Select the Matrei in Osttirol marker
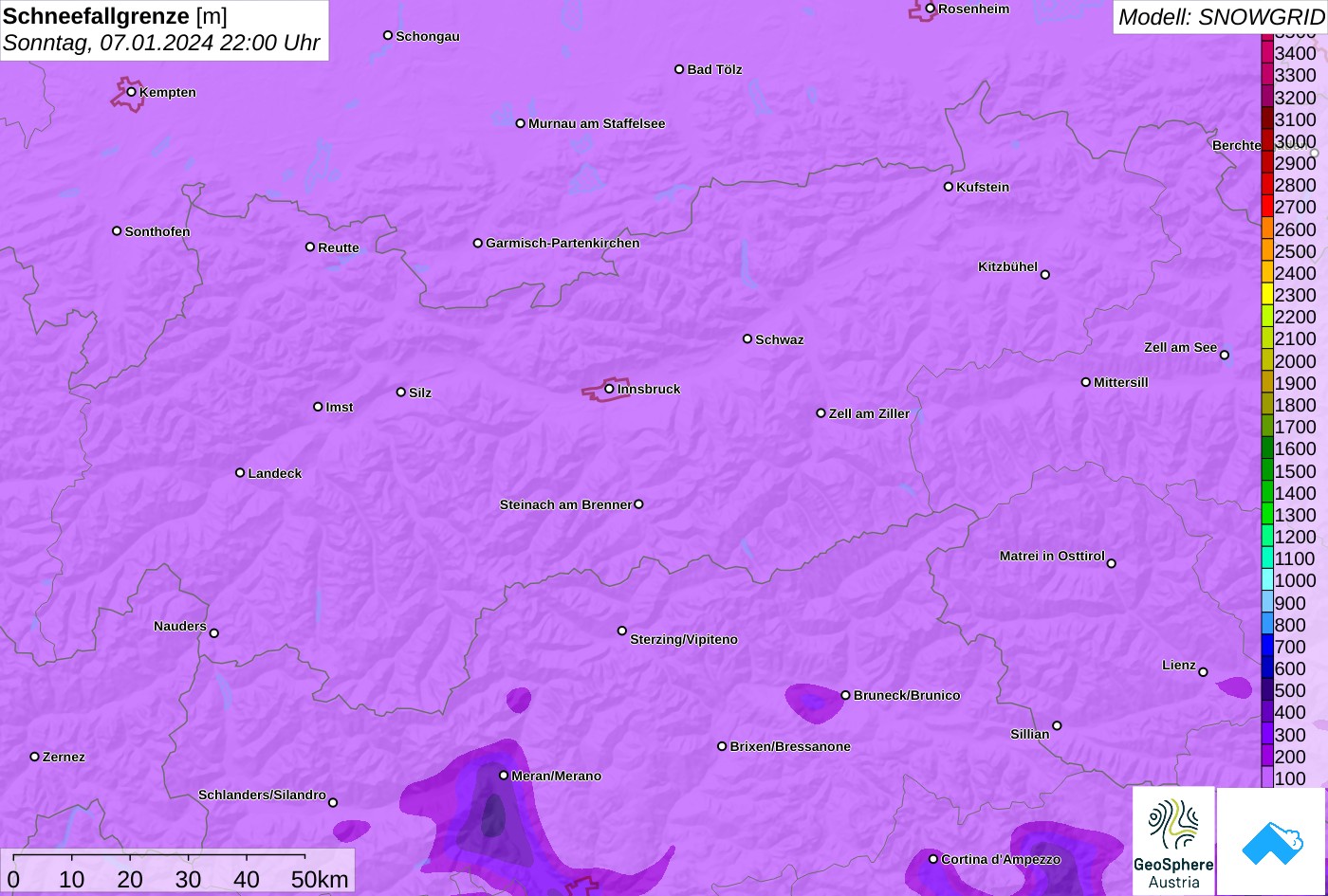Screen dimensions: 1328x896 coord(1112,563)
